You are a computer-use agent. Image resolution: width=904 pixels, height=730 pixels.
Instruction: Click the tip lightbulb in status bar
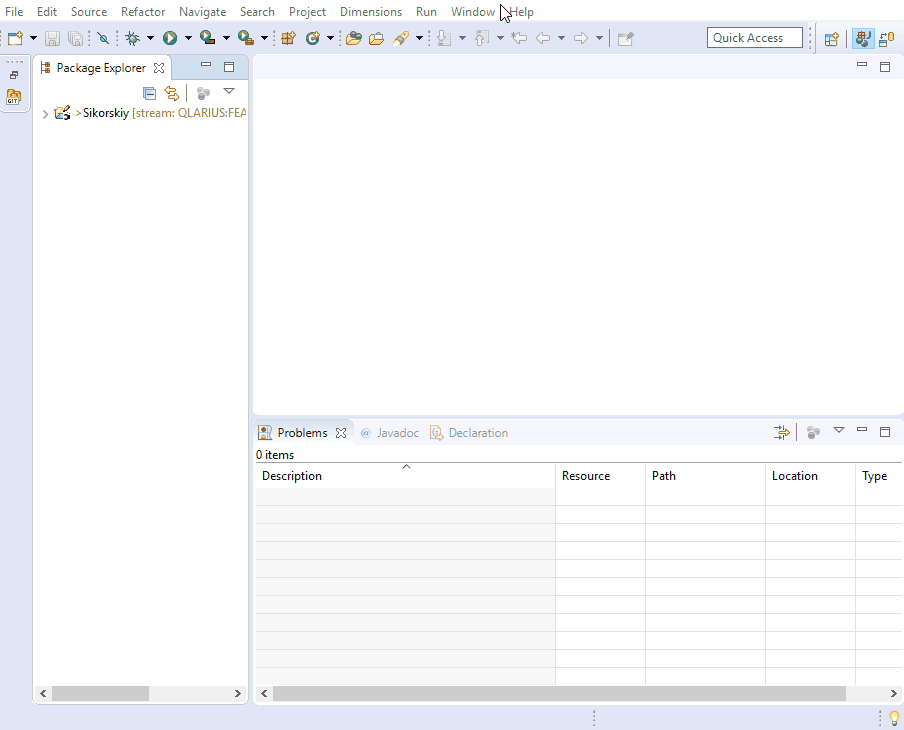pos(894,717)
